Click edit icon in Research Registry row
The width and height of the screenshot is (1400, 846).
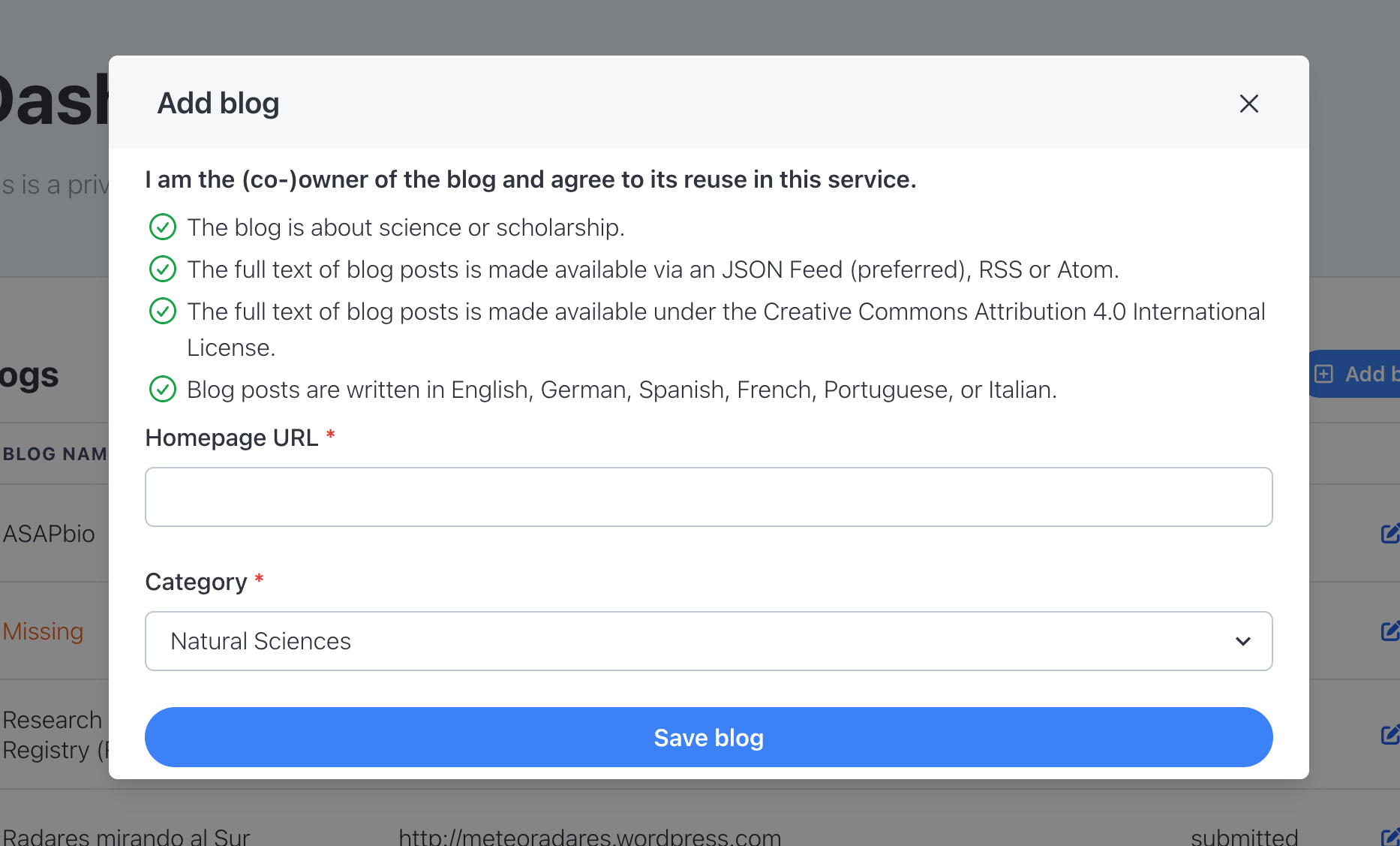(x=1390, y=734)
